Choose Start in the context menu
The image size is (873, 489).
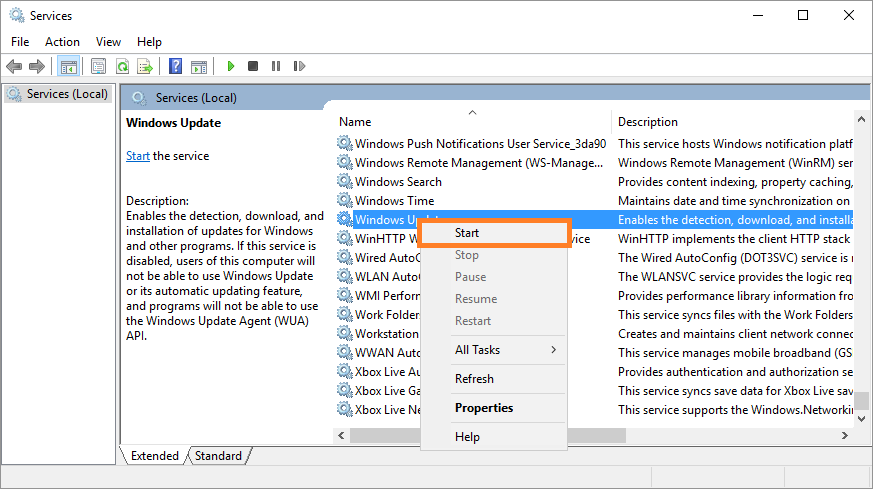[494, 233]
